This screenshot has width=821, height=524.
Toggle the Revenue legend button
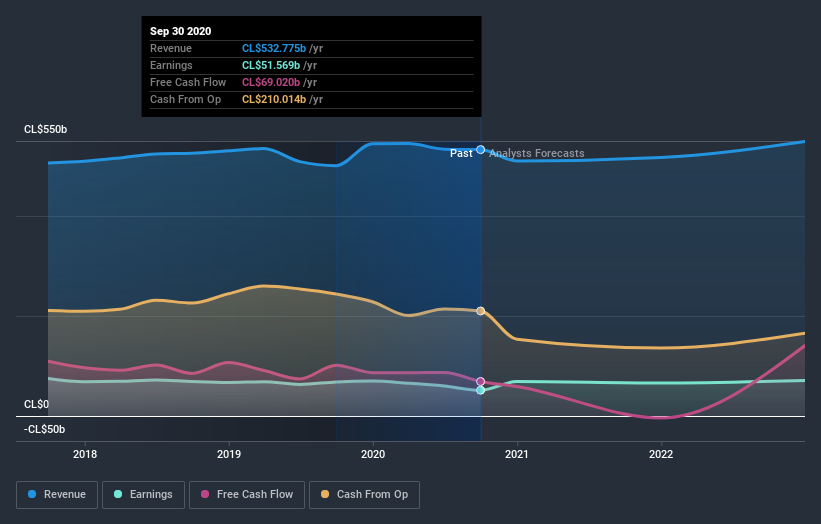coord(57,495)
